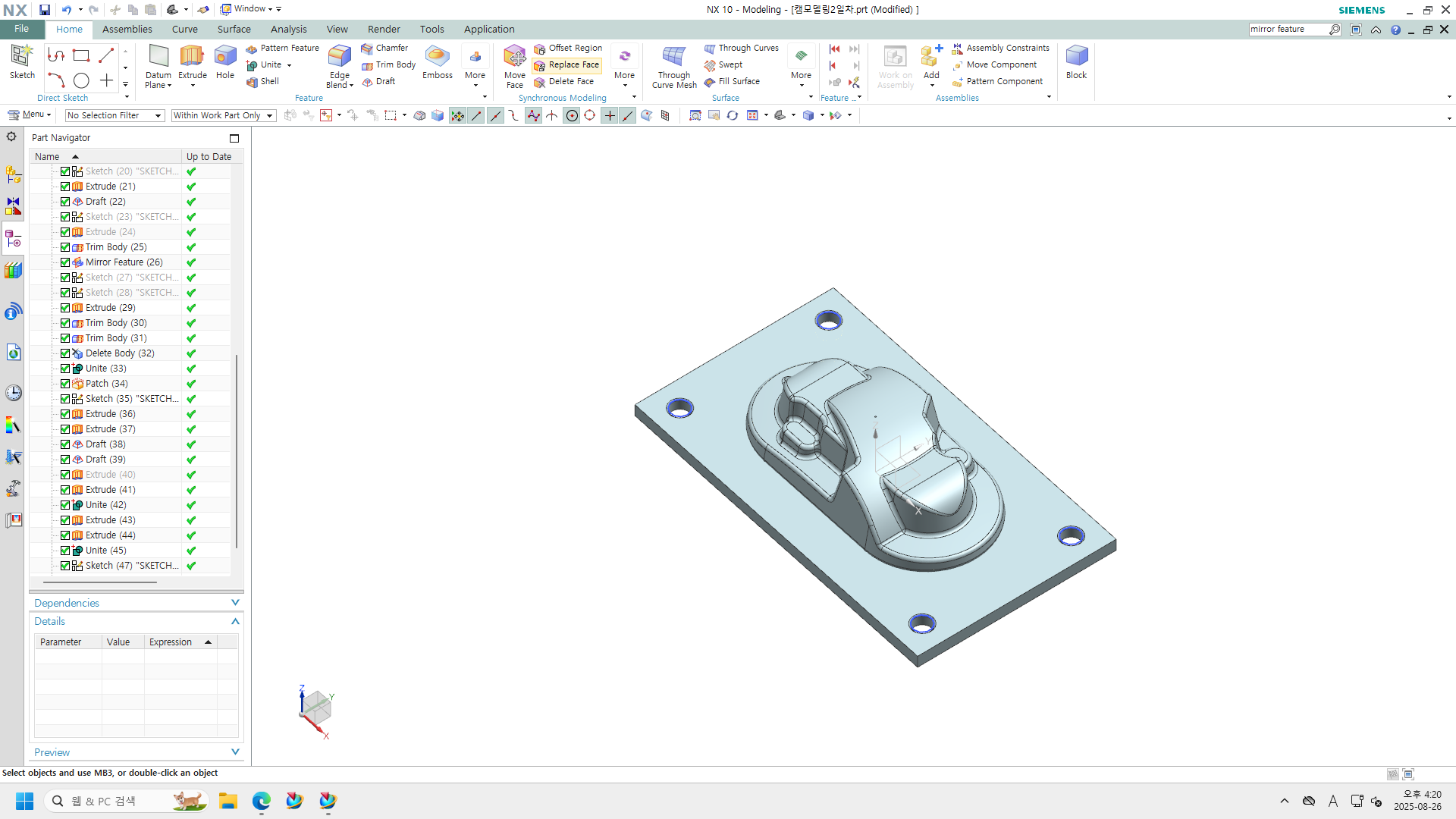Start a Sketch from the ribbon
The image size is (1456, 819).
[x=21, y=57]
